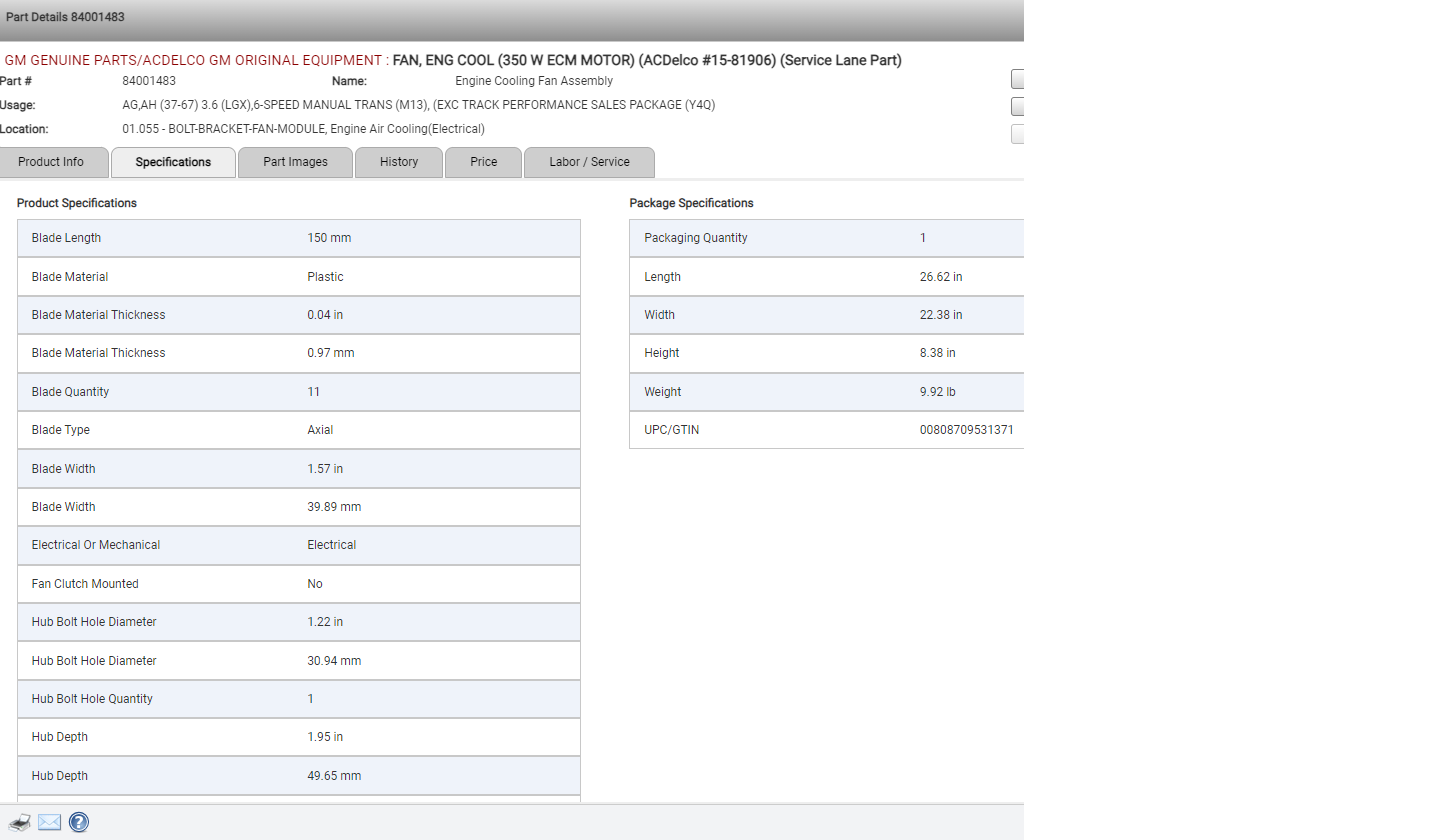Select the Blade Type Axial row

(x=298, y=430)
